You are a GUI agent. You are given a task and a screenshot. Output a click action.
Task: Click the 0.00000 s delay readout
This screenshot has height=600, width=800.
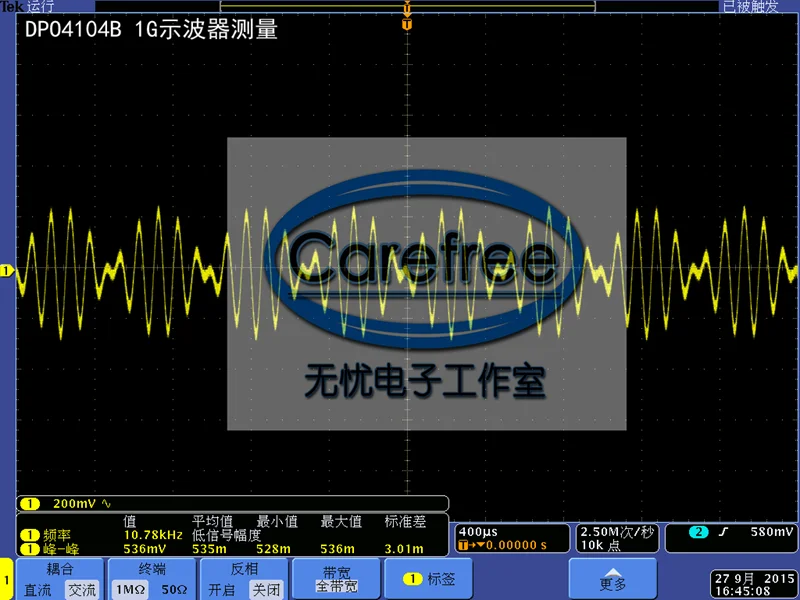(x=516, y=545)
